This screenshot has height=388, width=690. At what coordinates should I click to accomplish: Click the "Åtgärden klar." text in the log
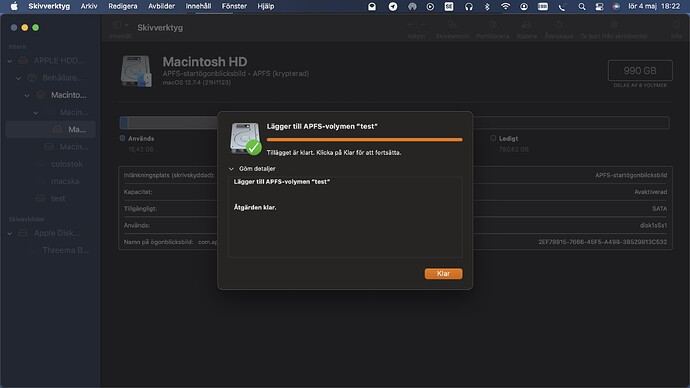click(255, 207)
